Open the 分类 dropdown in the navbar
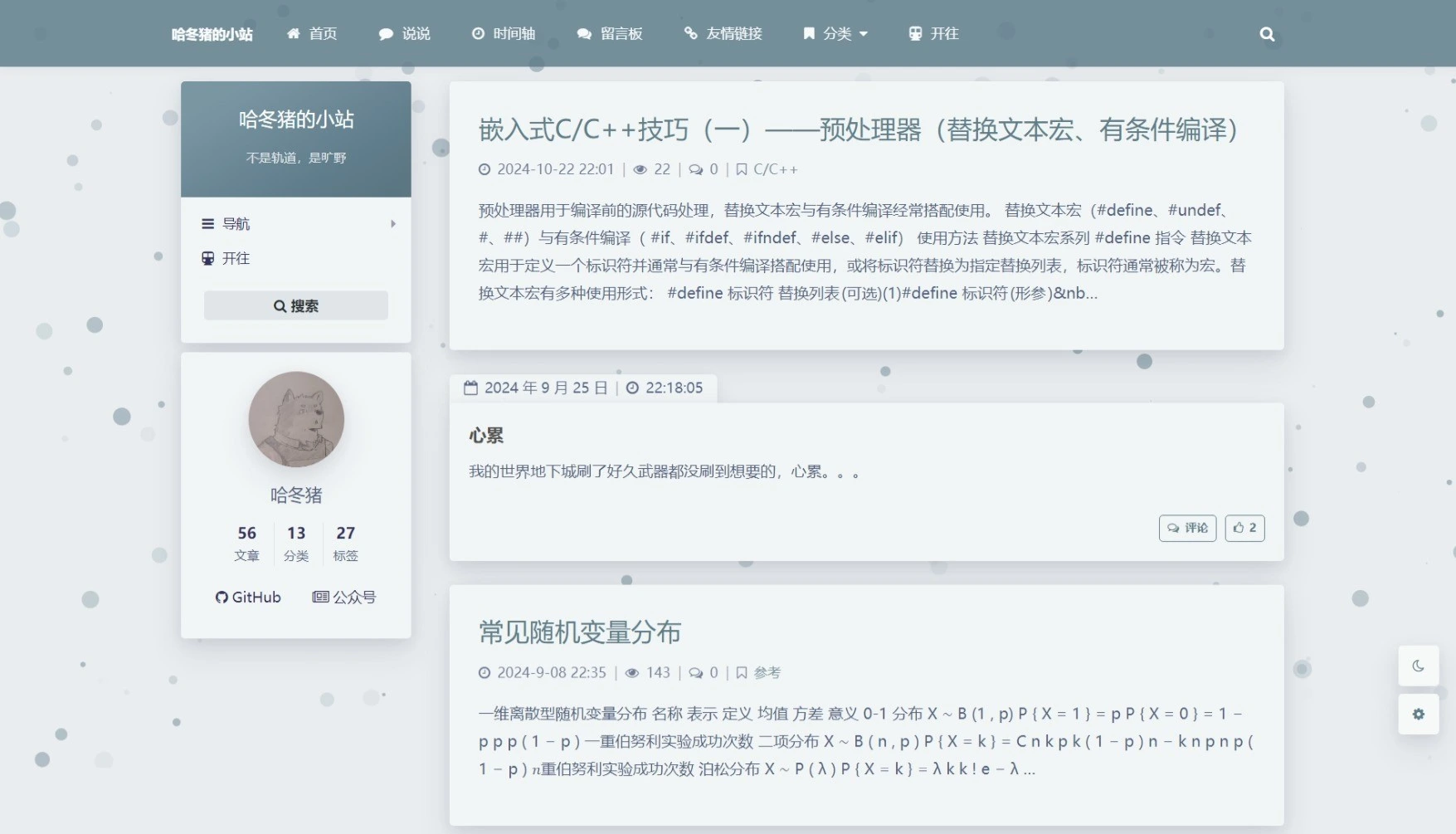Screen dimensions: 1456x834 [835, 34]
